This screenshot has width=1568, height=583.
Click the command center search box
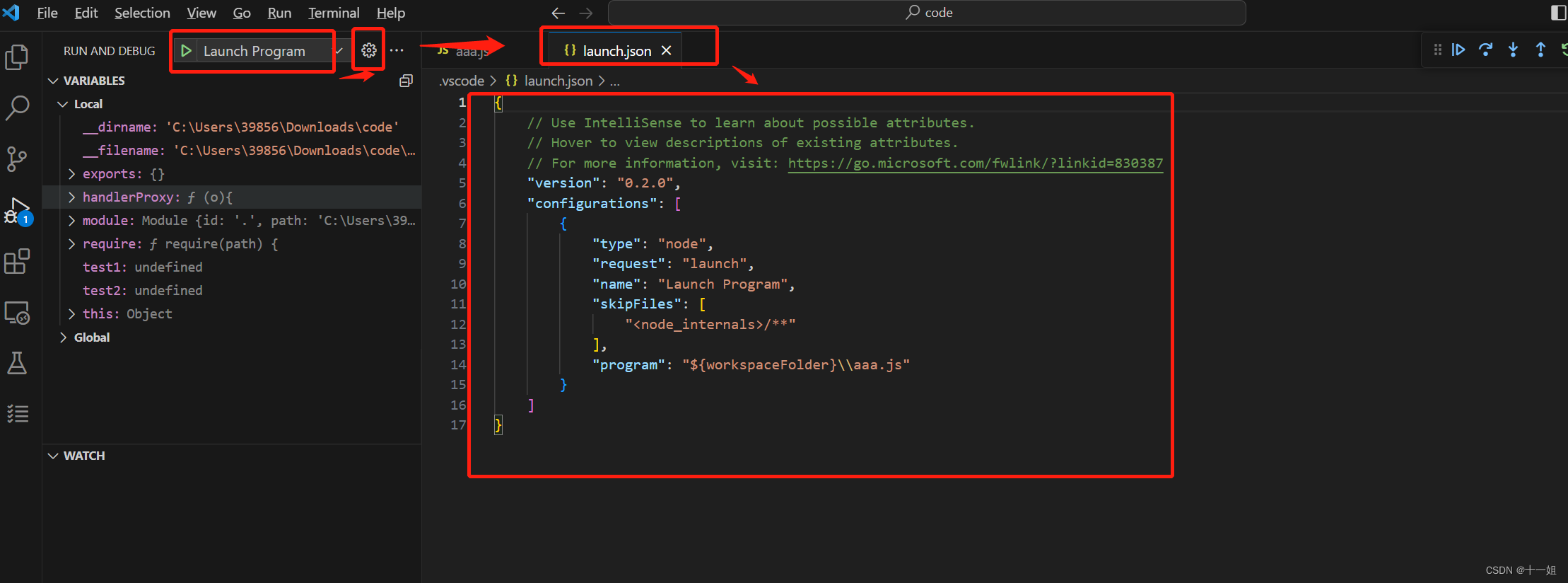927,13
